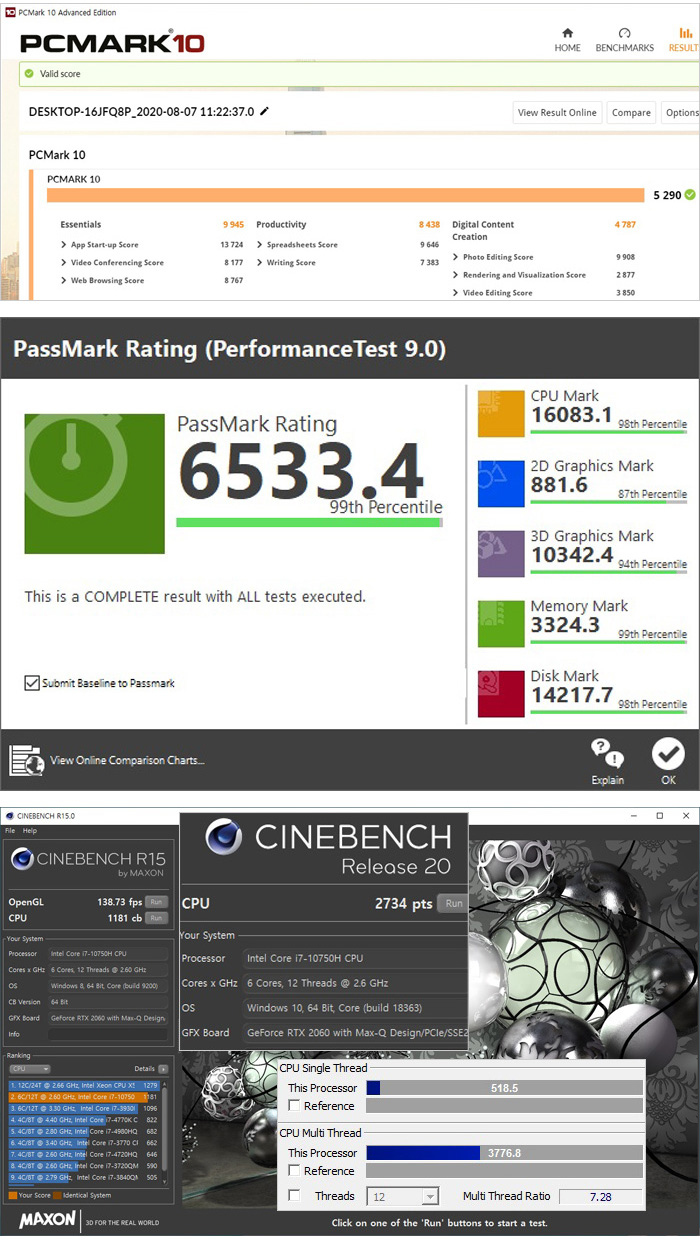This screenshot has height=1240, width=700.
Task: Select ranking row 6C/12T @ 2.60 GHz
Action: pos(83,1097)
